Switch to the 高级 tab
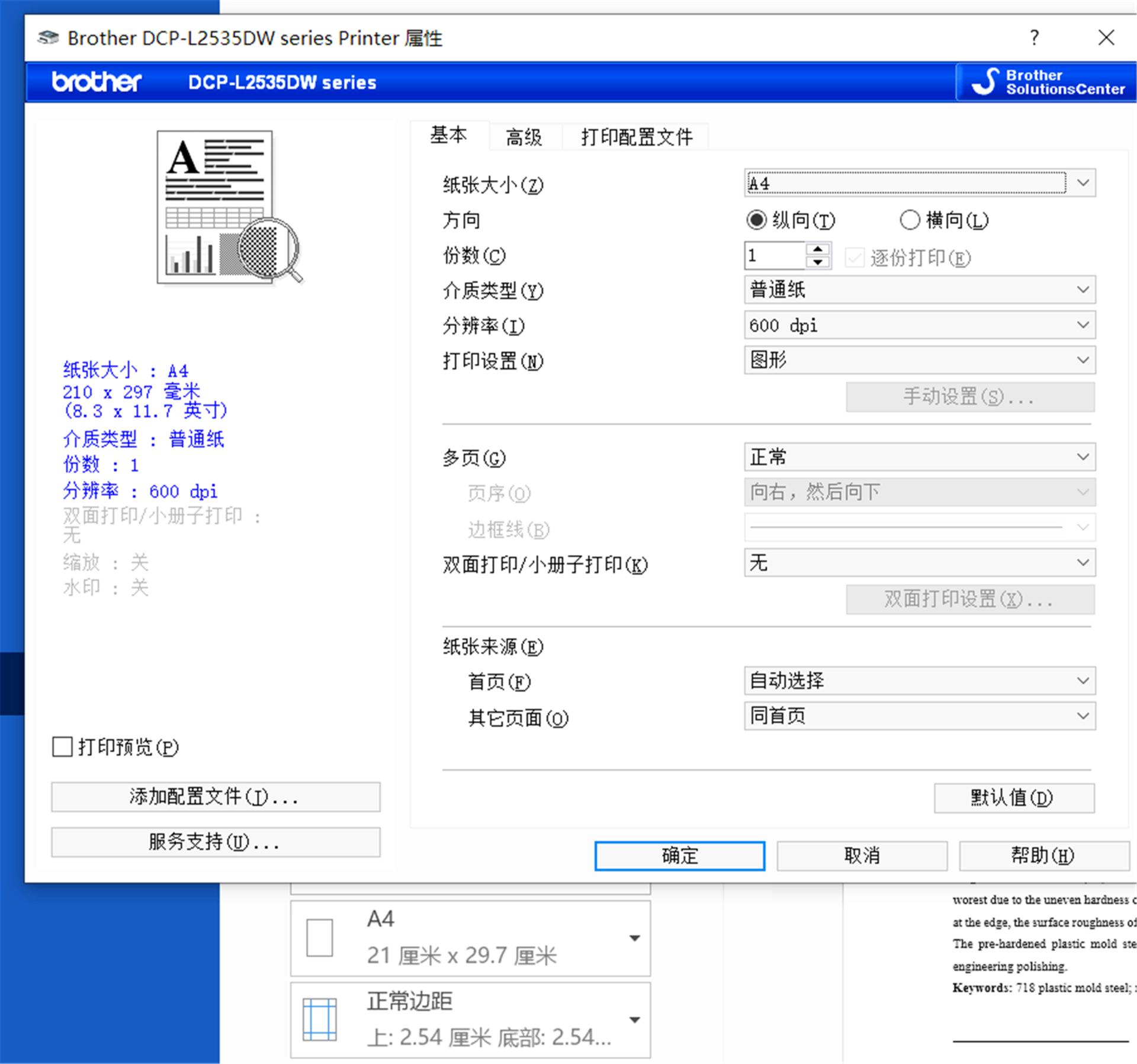This screenshot has width=1137, height=1064. coord(523,137)
